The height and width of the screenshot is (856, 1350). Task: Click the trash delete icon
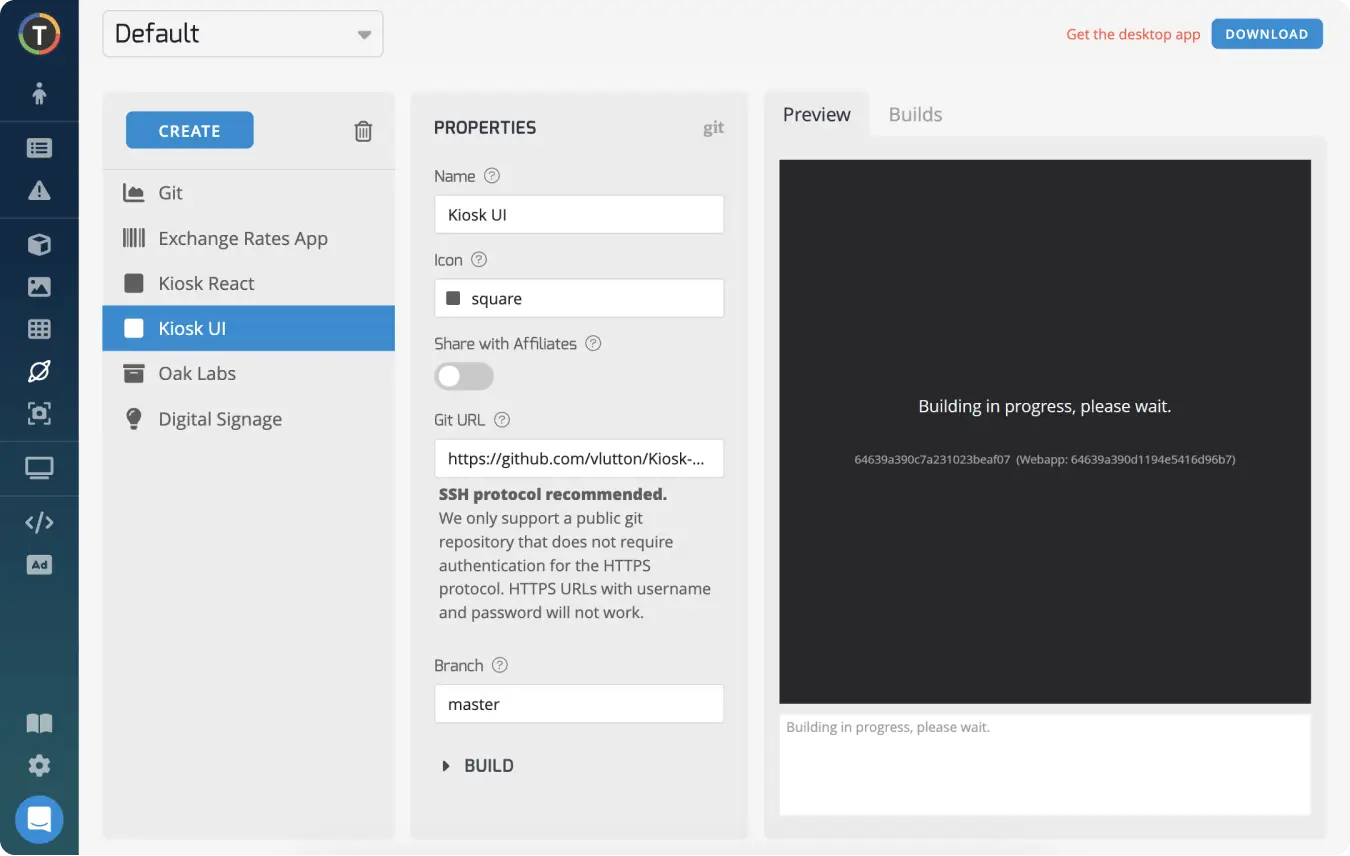click(x=363, y=131)
